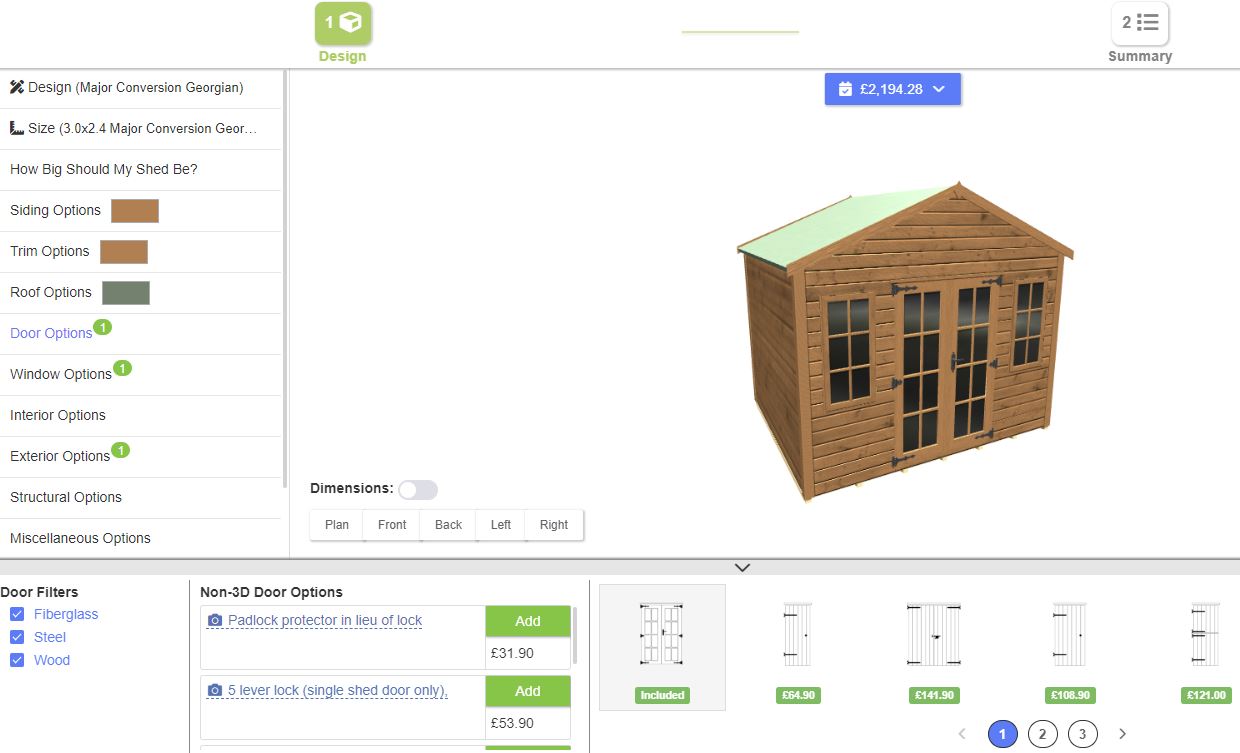Add the Padlock protector option
The height and width of the screenshot is (753, 1240).
[528, 621]
